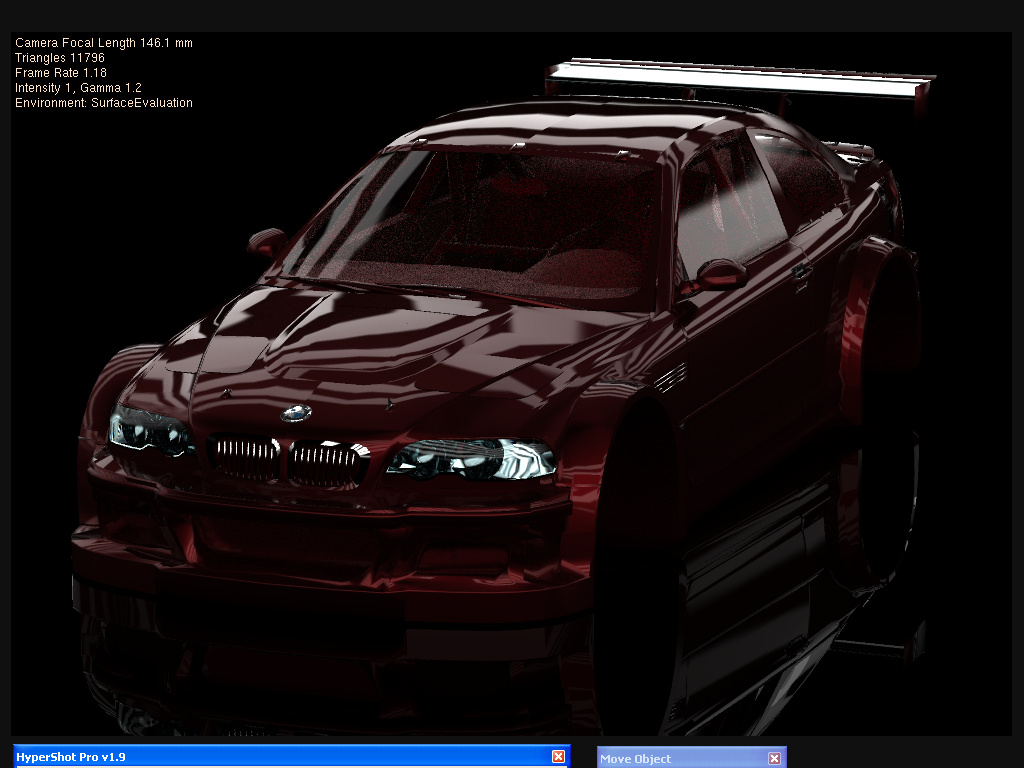Click the Frame Rate 1.18 readout
This screenshot has height=768, width=1024.
61,72
